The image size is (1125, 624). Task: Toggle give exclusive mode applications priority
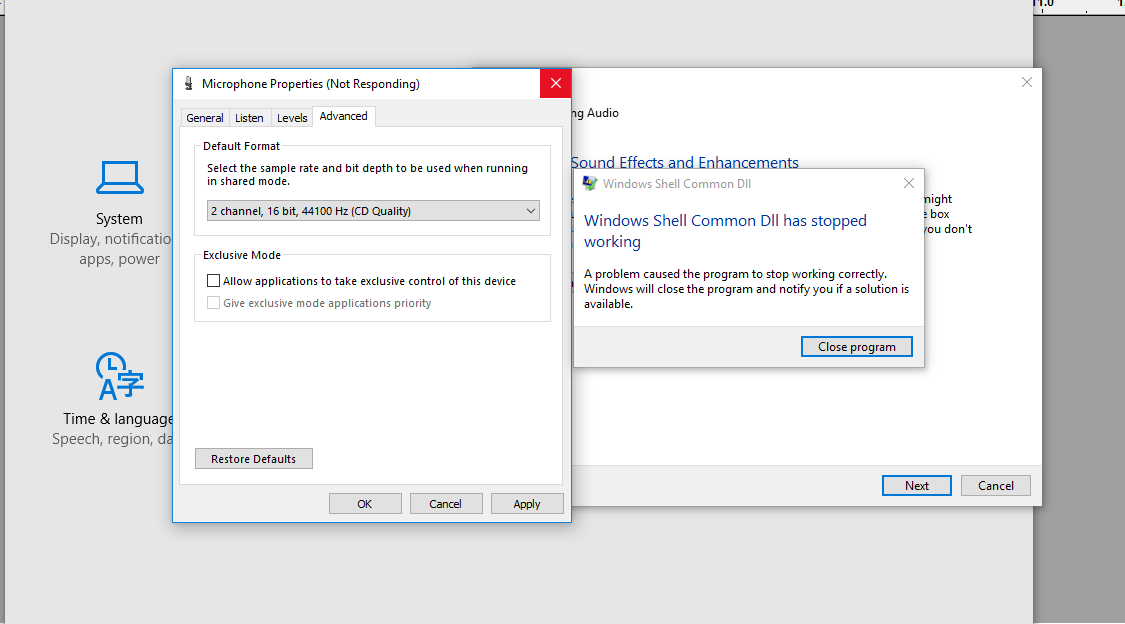pos(213,303)
